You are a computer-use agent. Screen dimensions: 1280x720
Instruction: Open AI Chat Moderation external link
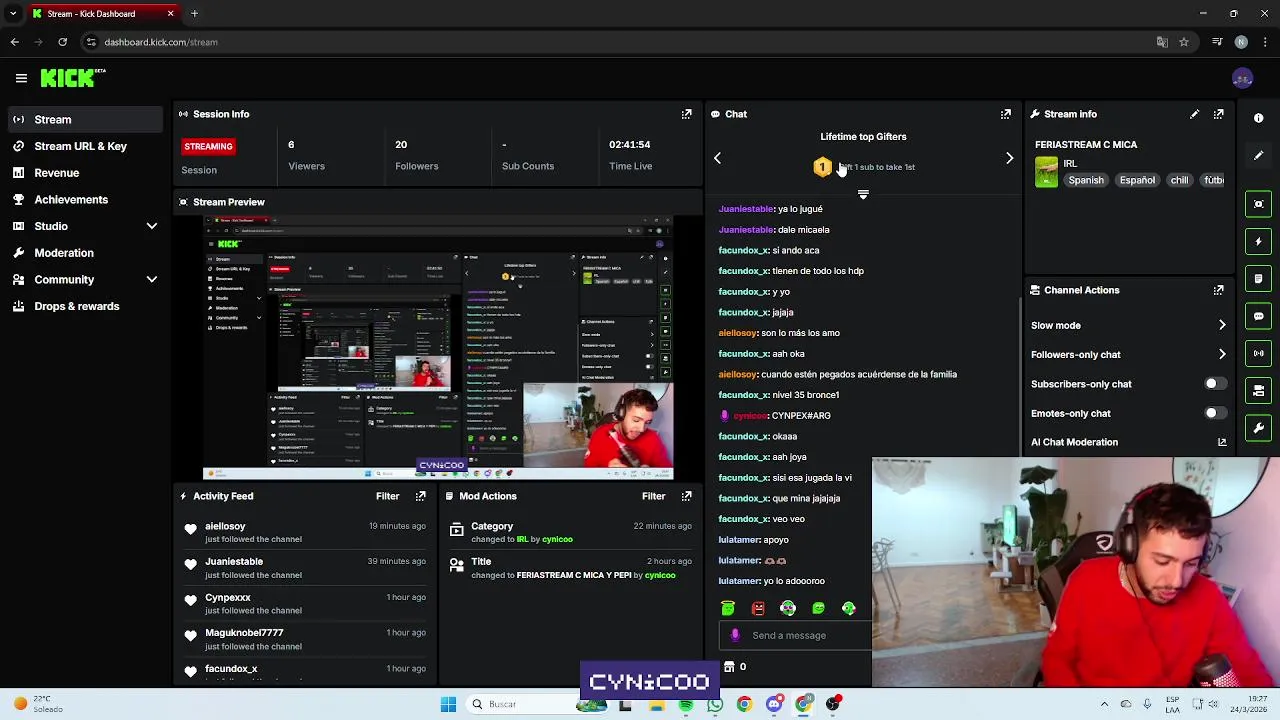(x=1221, y=442)
